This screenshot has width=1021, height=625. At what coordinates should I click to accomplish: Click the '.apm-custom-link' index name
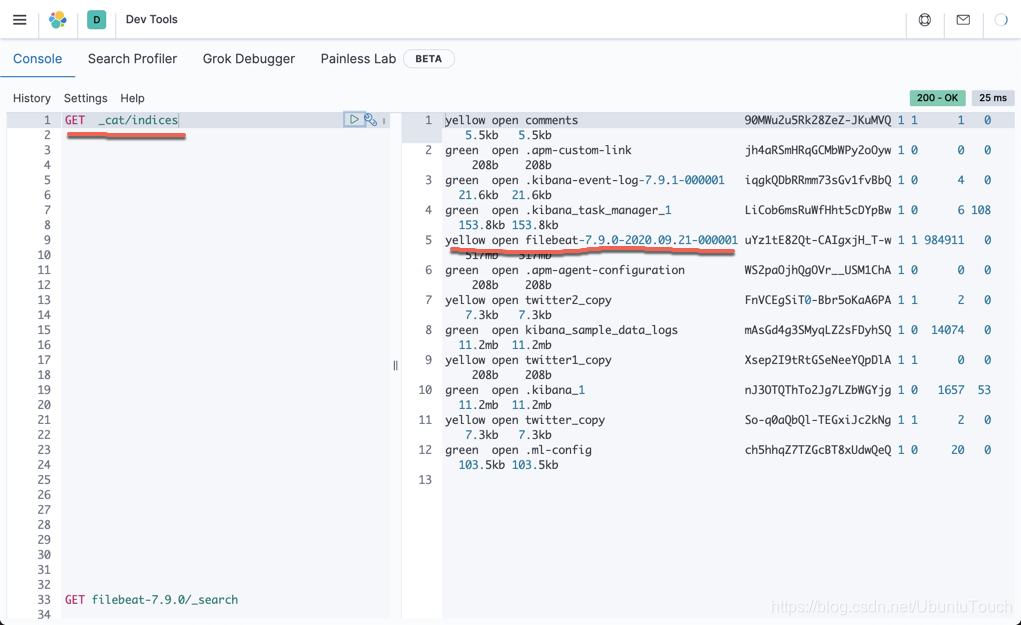point(578,150)
